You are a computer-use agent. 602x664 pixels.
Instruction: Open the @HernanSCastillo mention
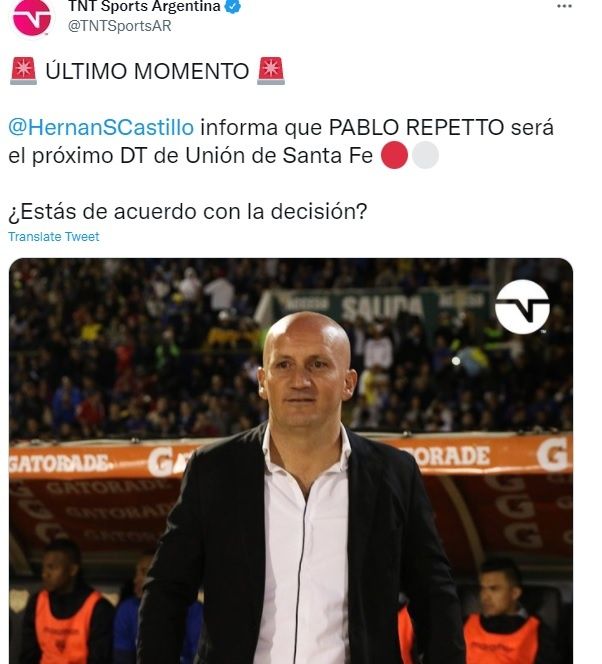pyautogui.click(x=101, y=127)
